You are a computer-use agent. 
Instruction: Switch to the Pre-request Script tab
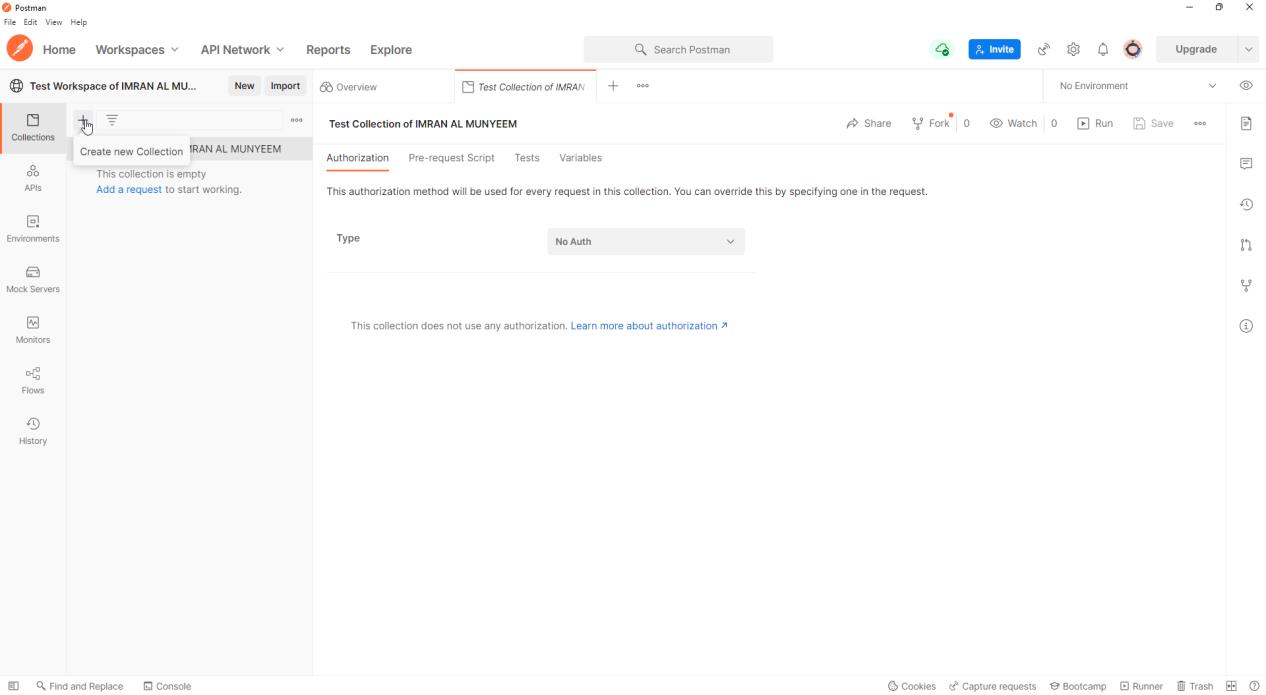pos(451,158)
